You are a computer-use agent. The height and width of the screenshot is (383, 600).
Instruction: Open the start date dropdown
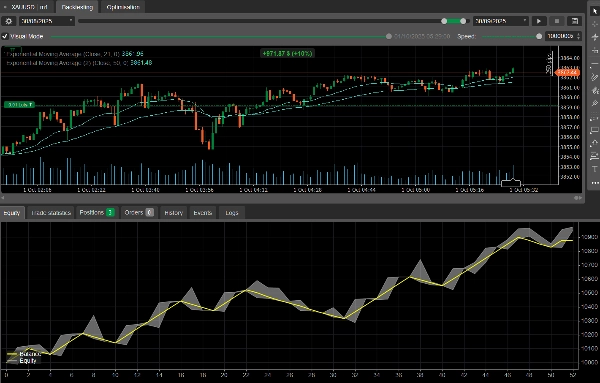[46, 21]
